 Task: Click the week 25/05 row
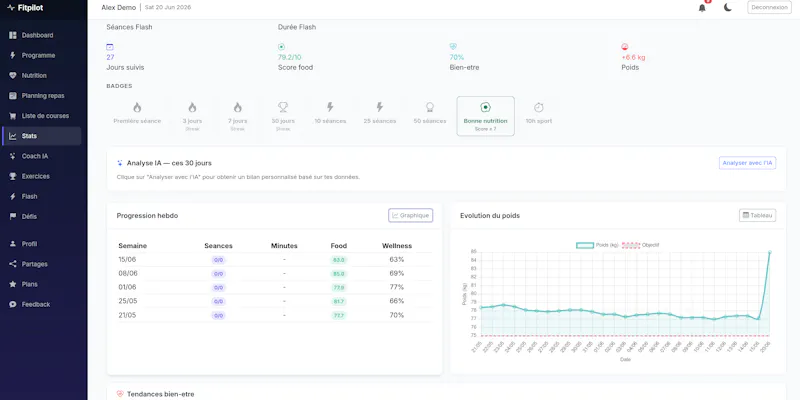274,301
